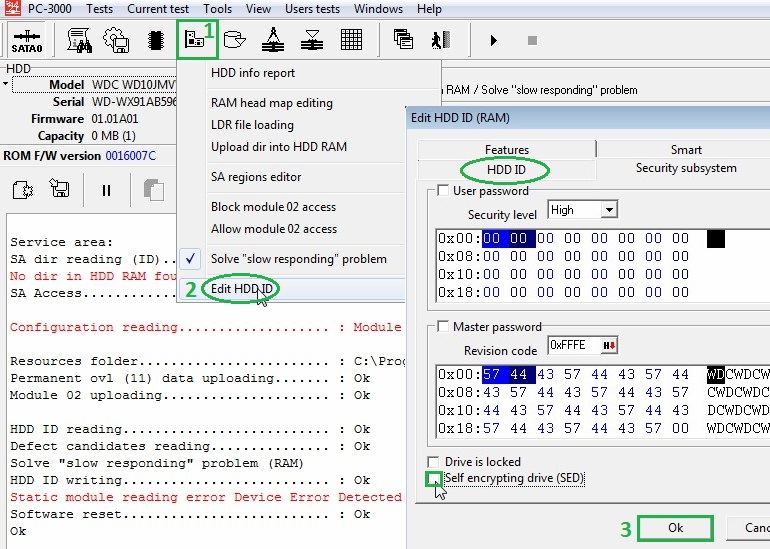Click the Revision code 0xFFFE field
The image size is (770, 549).
click(x=575, y=346)
